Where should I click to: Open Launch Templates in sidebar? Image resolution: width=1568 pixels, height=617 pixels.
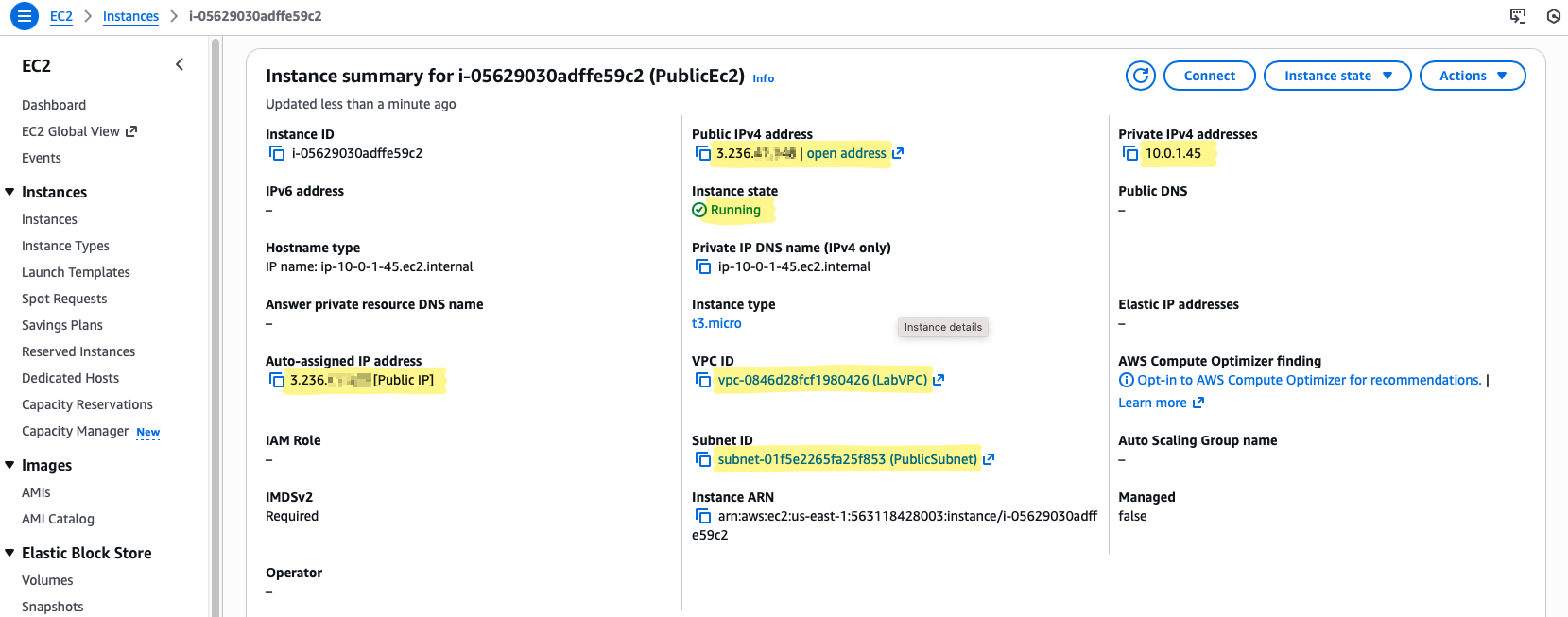(76, 272)
